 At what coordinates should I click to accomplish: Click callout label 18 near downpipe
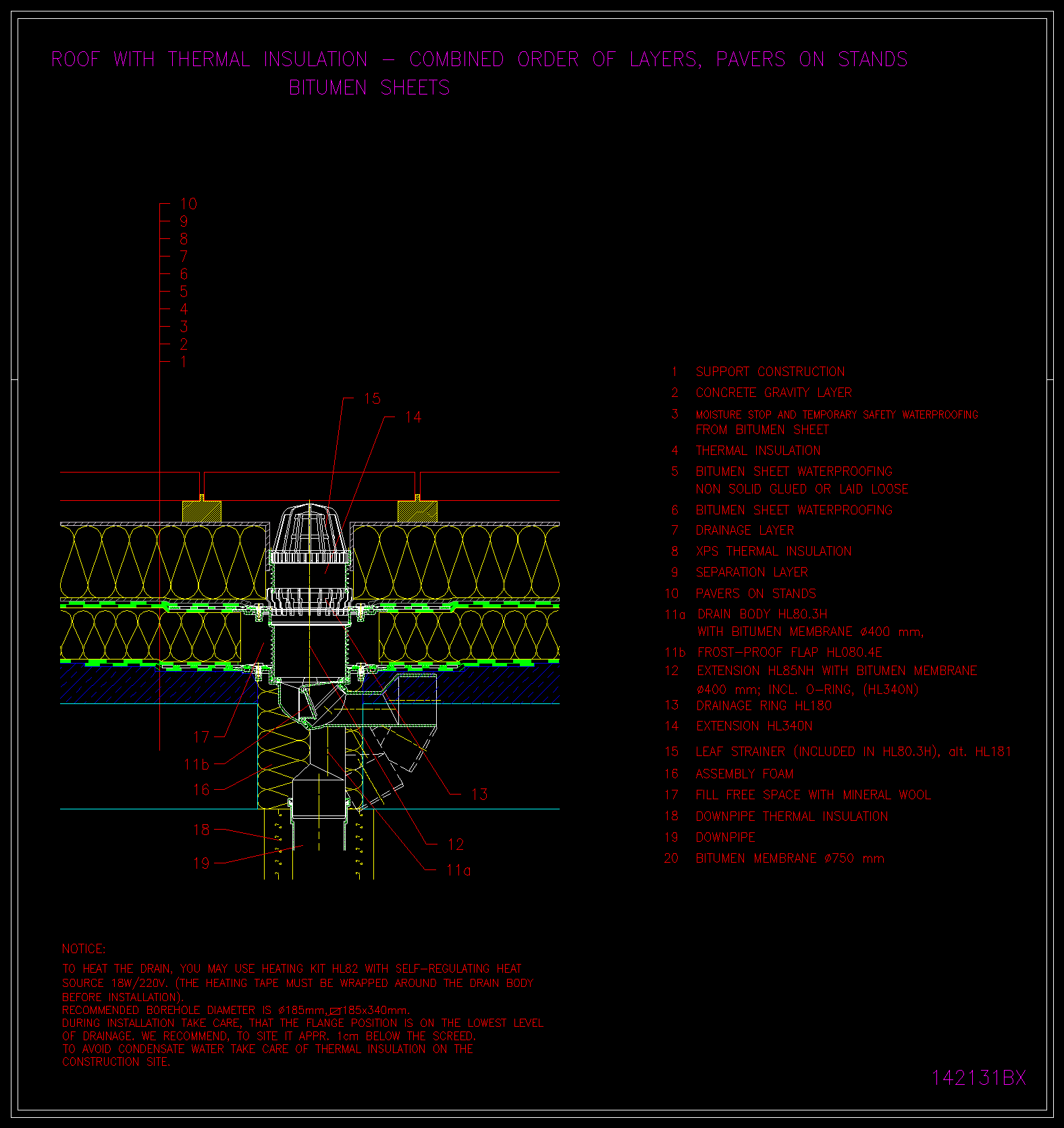coord(201,830)
